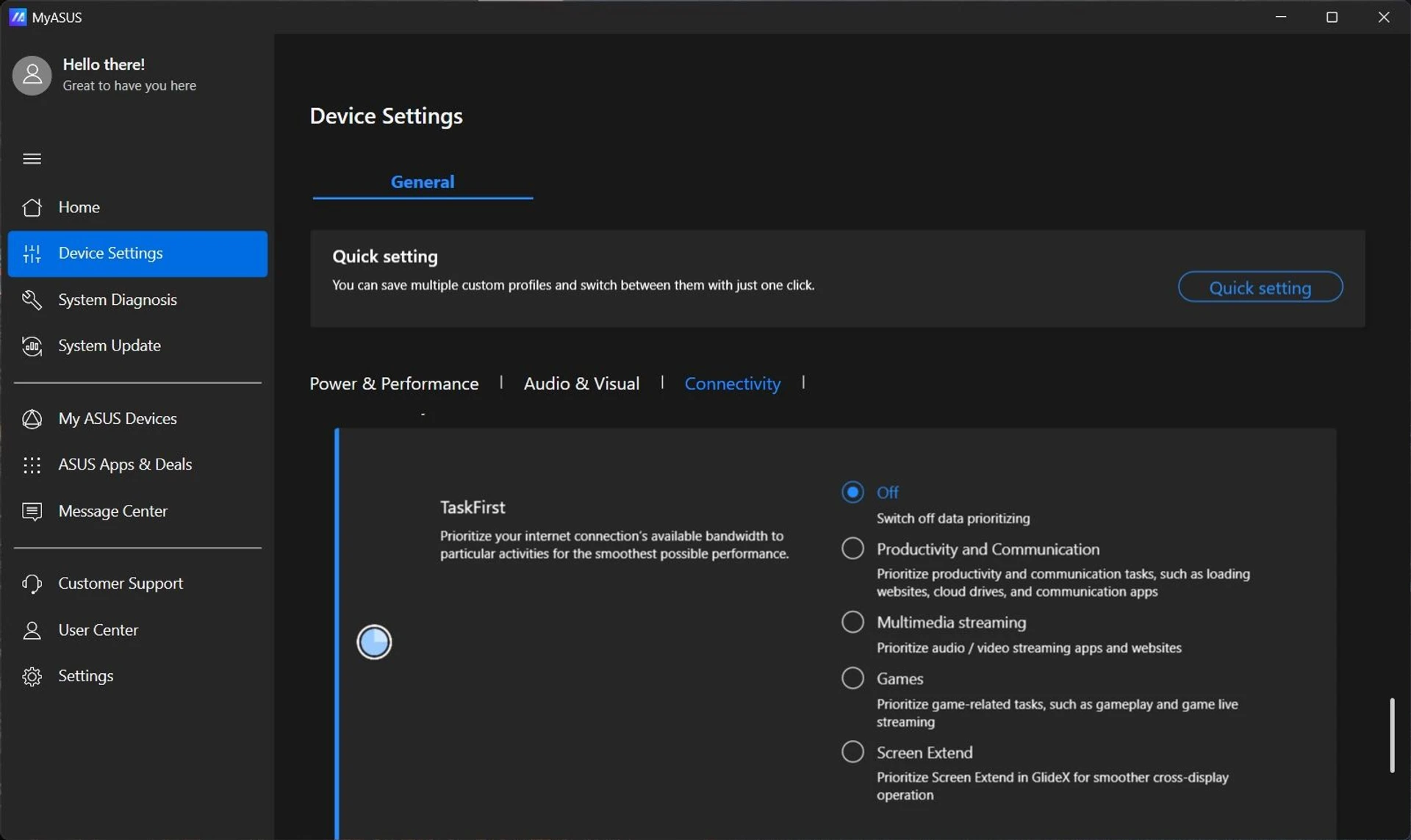Open Message Center page
Viewport: 1411px width, 840px height.
coord(137,511)
